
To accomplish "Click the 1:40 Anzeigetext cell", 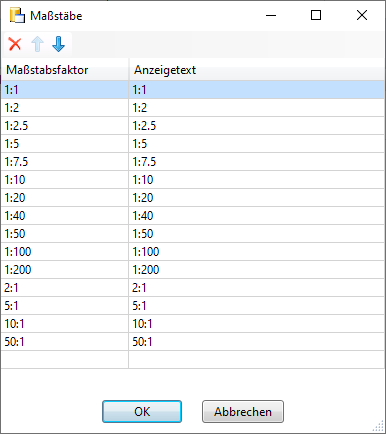I will point(256,216).
